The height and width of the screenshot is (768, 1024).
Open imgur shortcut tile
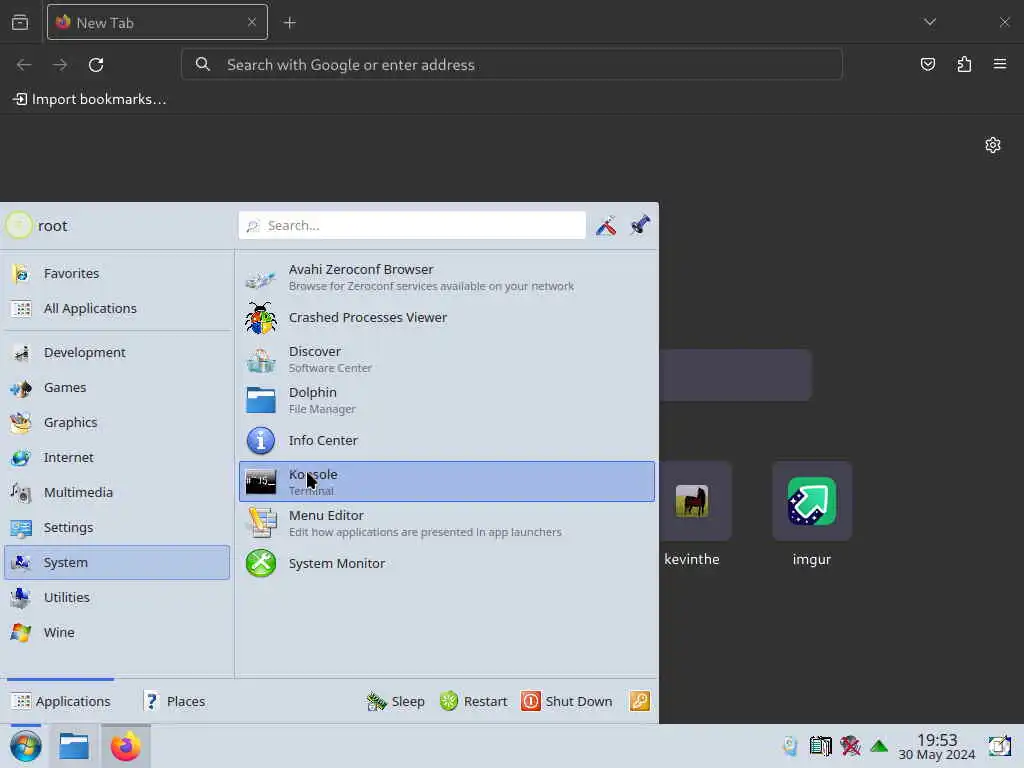(812, 501)
